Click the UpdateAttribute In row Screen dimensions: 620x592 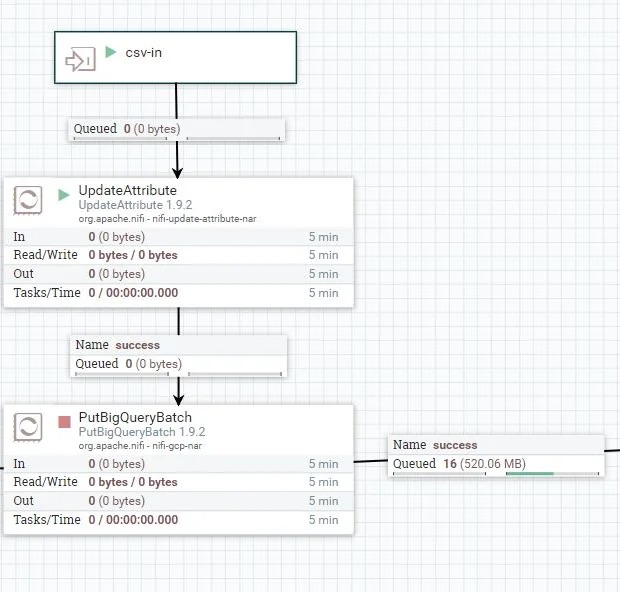[179, 237]
